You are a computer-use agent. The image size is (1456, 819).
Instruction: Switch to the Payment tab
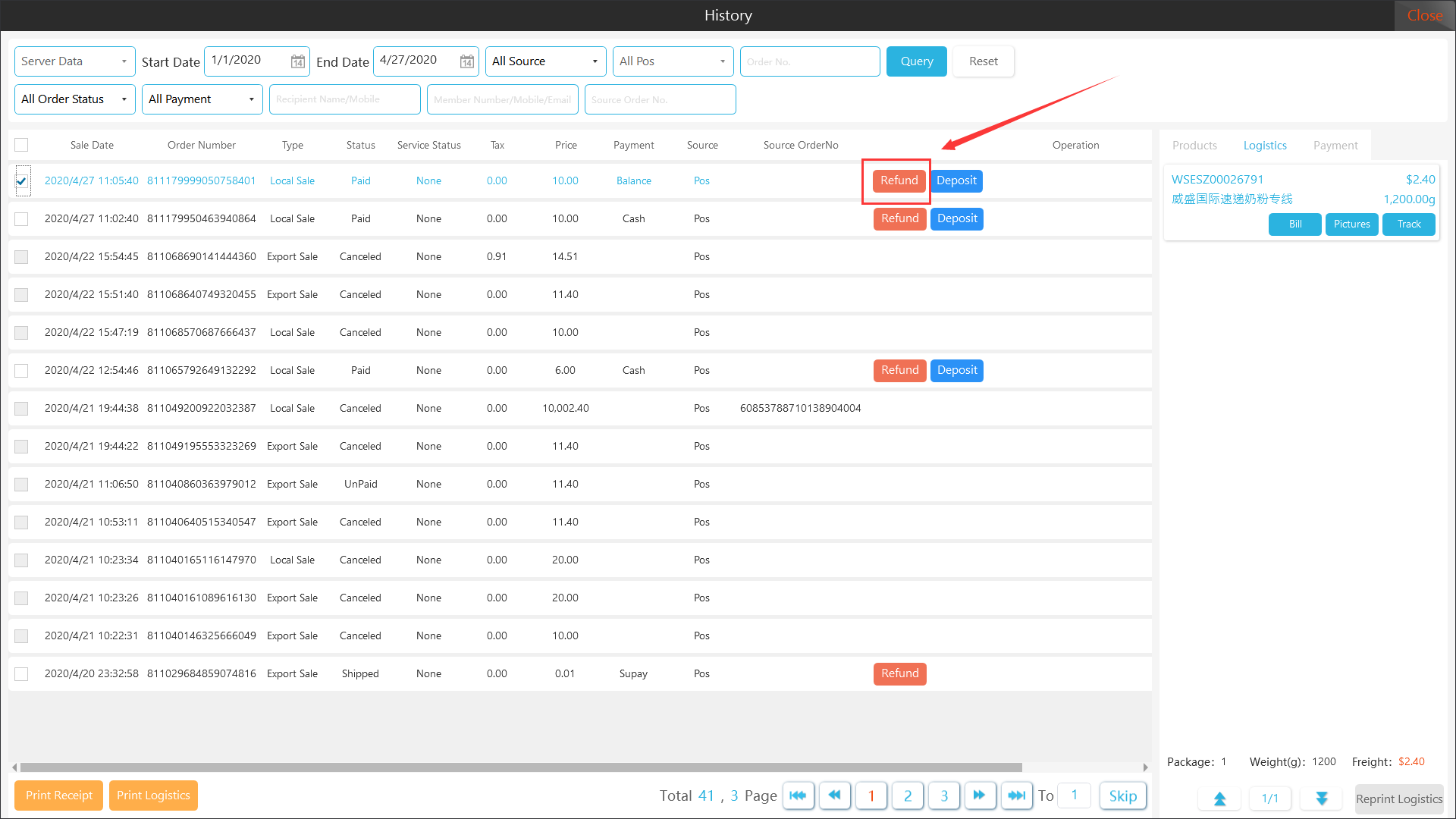1335,146
